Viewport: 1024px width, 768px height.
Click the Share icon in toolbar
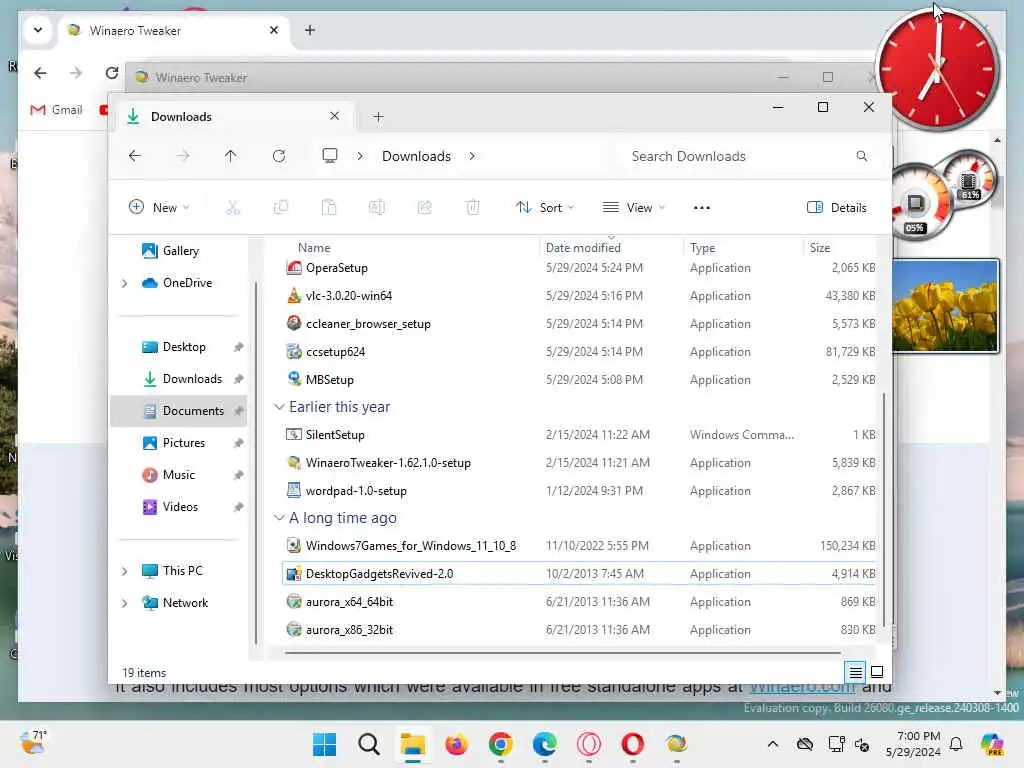click(424, 208)
